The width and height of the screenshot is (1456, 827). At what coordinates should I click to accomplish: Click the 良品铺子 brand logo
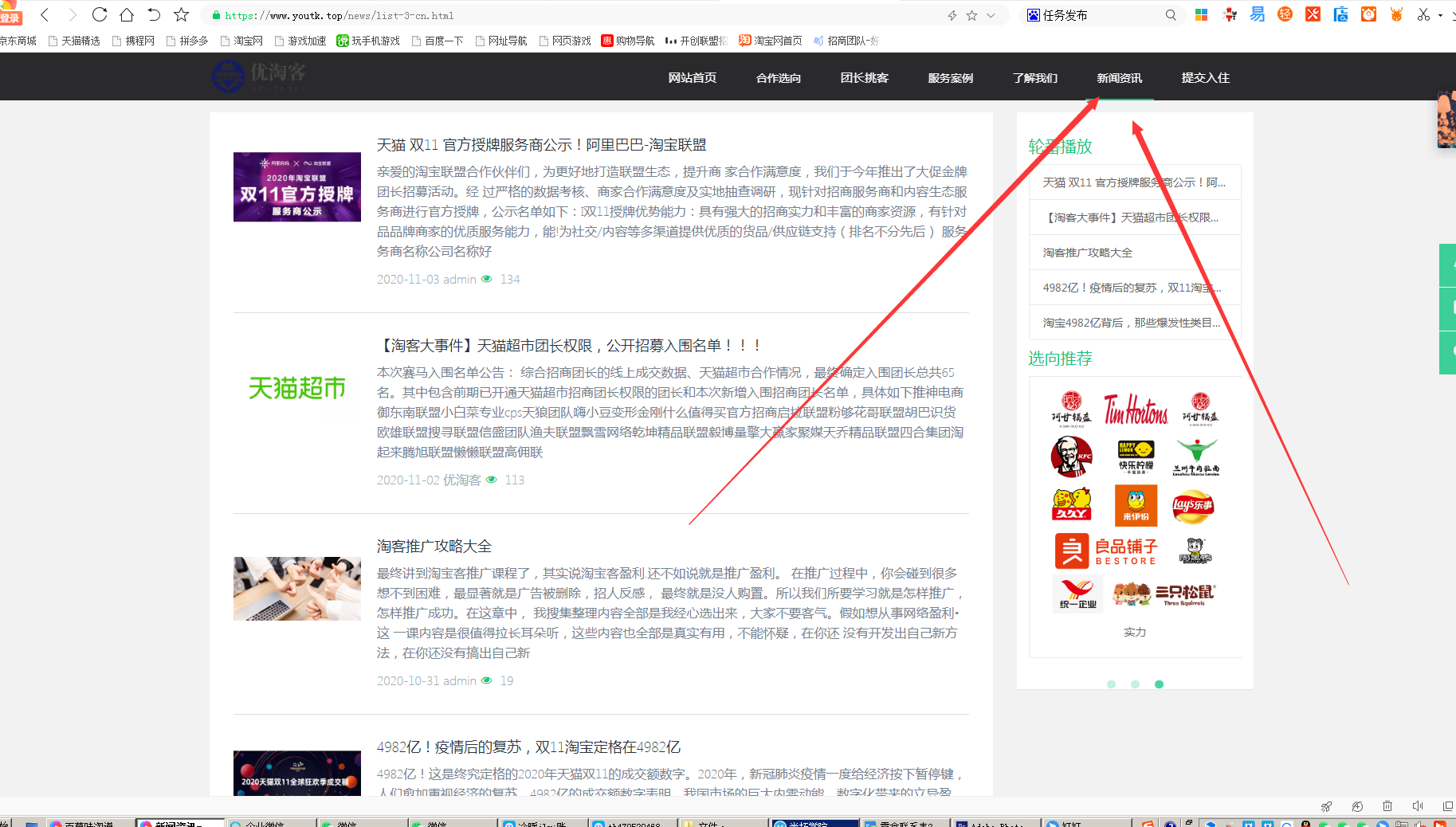click(x=1105, y=551)
